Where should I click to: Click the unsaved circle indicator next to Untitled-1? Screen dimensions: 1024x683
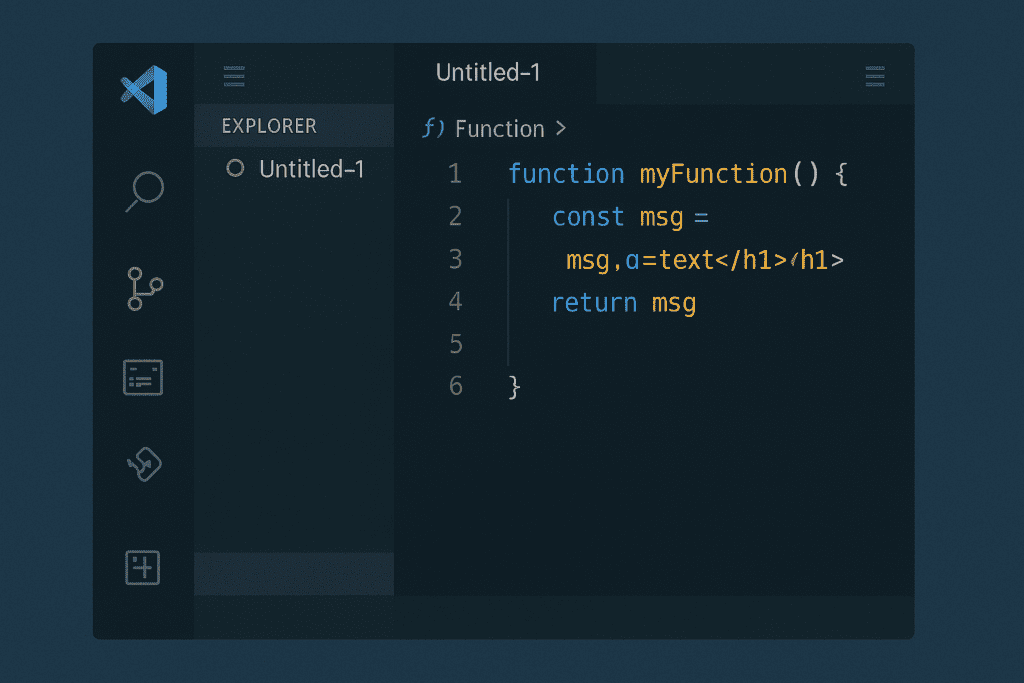click(235, 168)
